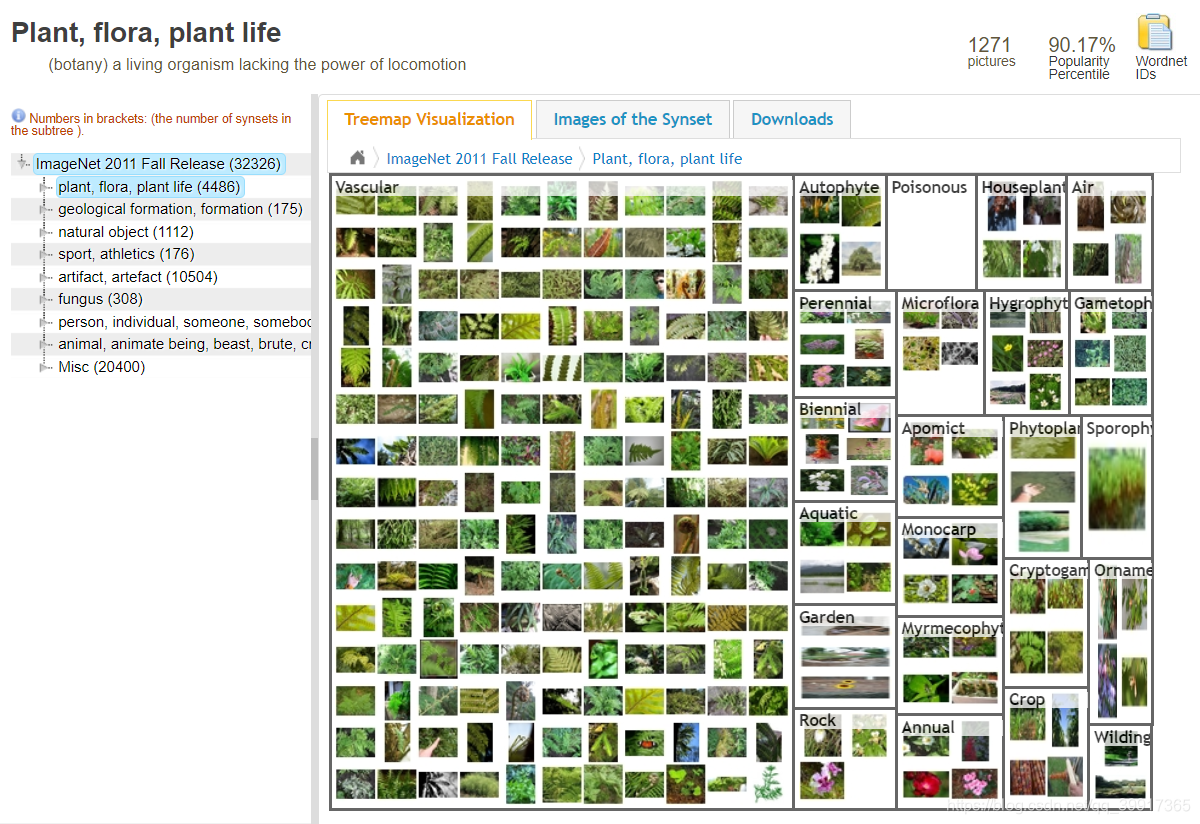The height and width of the screenshot is (824, 1200).
Task: Expand geological formation tree arrow
Action: click(x=45, y=209)
